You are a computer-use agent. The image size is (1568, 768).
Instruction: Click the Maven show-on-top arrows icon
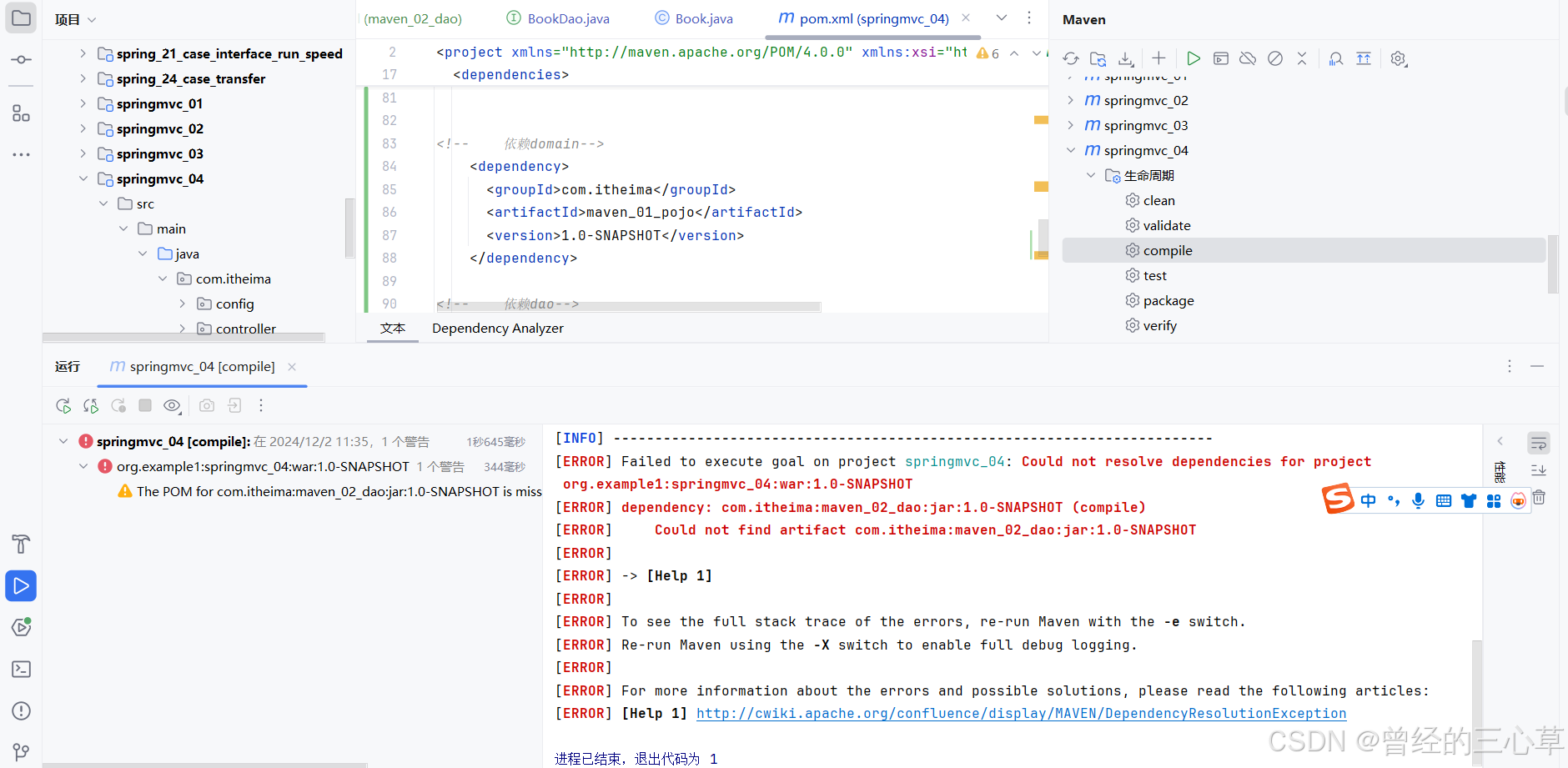(x=1364, y=58)
